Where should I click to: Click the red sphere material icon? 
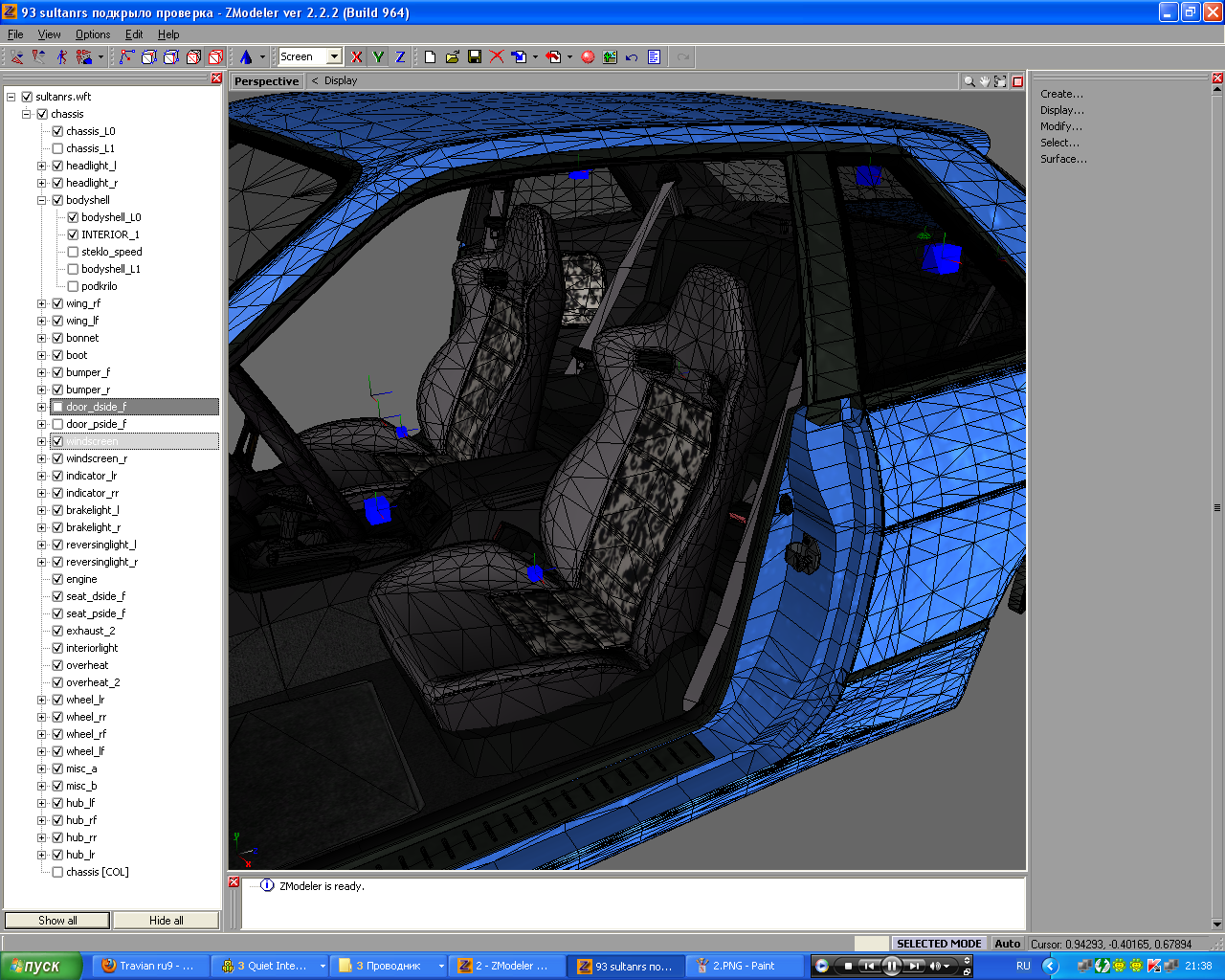(588, 57)
